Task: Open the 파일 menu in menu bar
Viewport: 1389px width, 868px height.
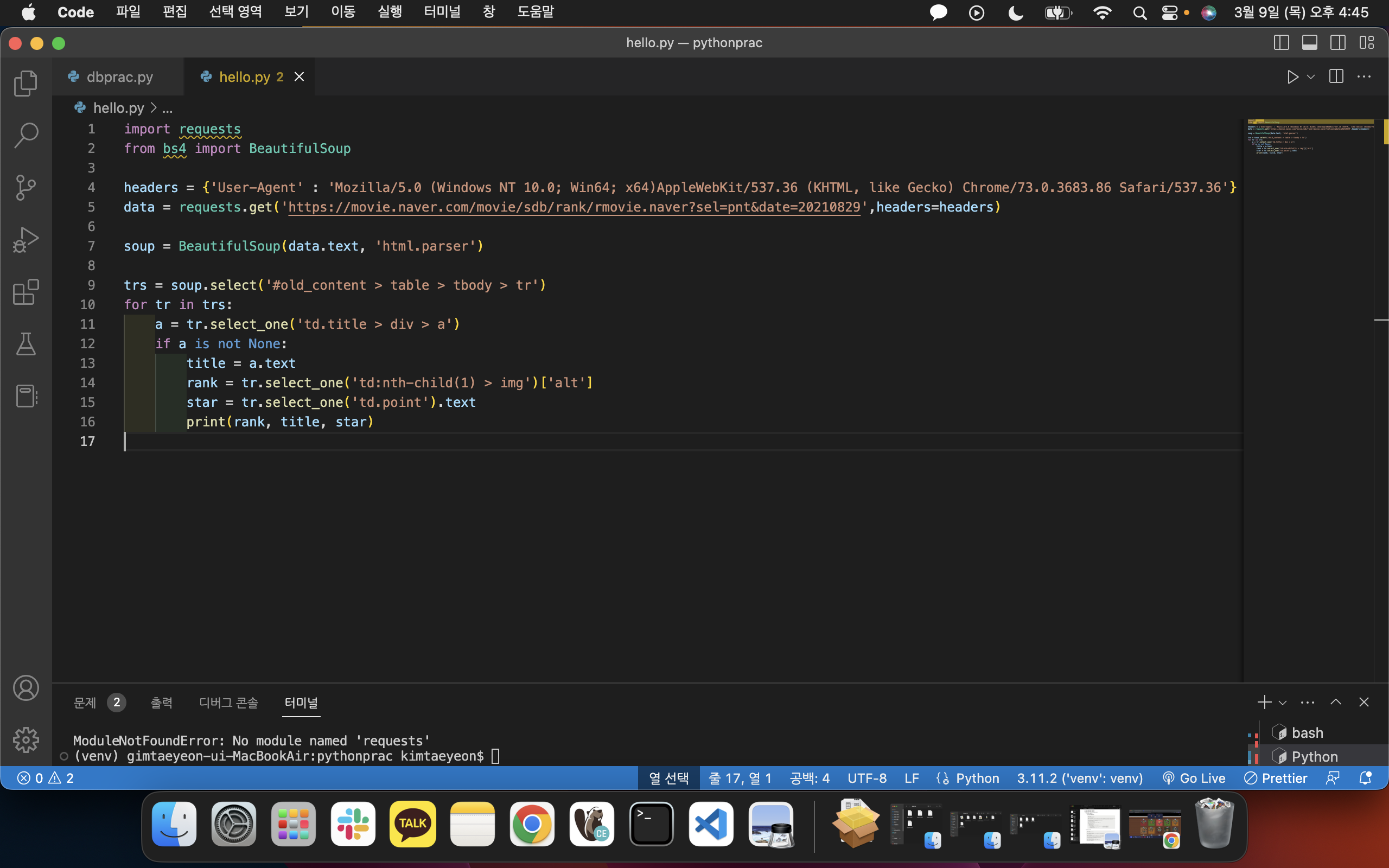Action: (x=128, y=12)
